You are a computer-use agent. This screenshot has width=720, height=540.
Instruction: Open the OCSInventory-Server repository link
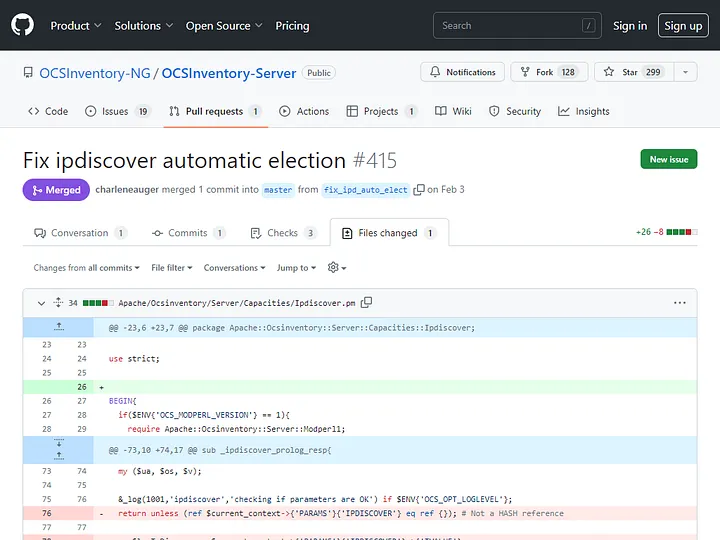click(x=229, y=73)
